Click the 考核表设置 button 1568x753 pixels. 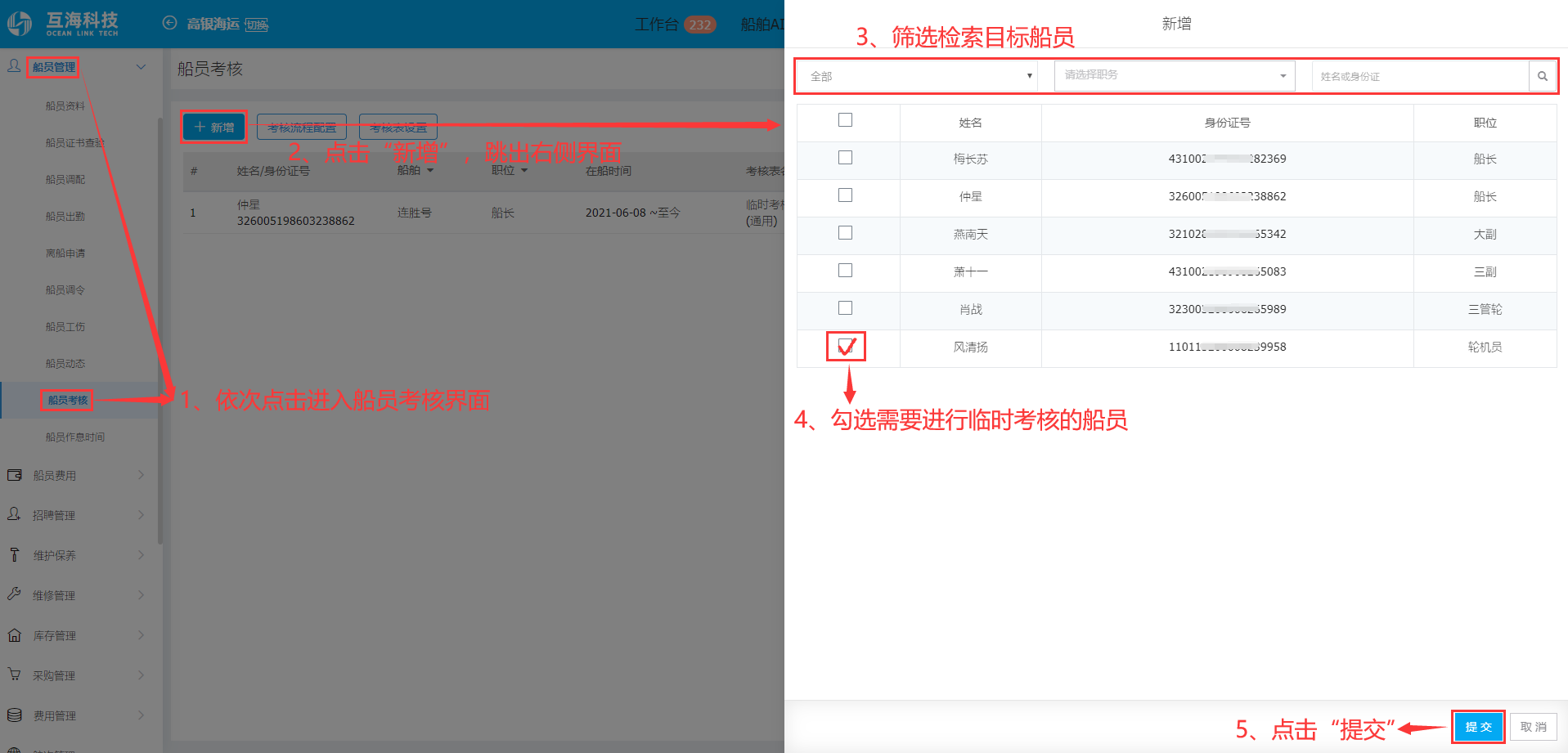click(398, 128)
